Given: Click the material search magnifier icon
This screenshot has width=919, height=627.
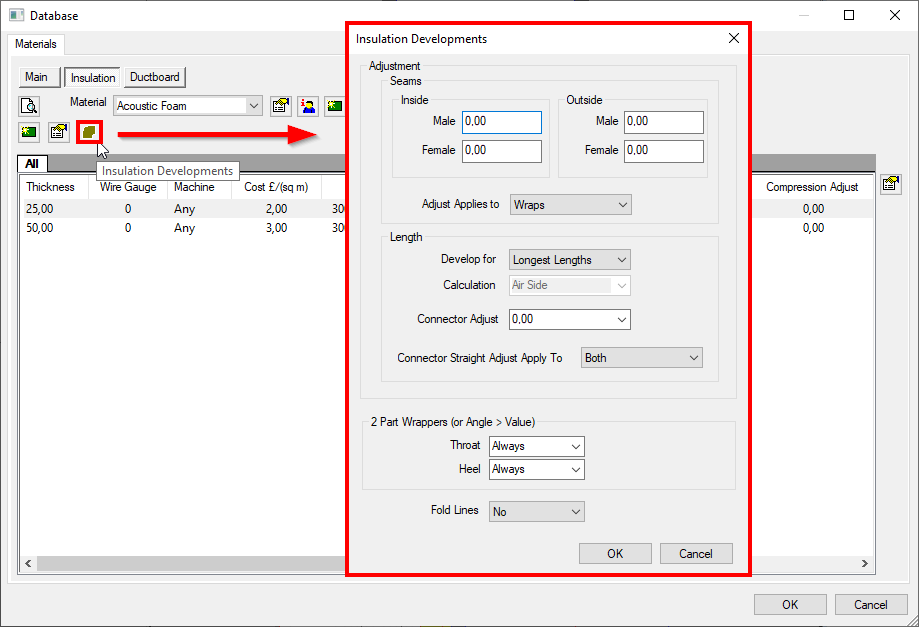Looking at the screenshot, I should coord(30,104).
